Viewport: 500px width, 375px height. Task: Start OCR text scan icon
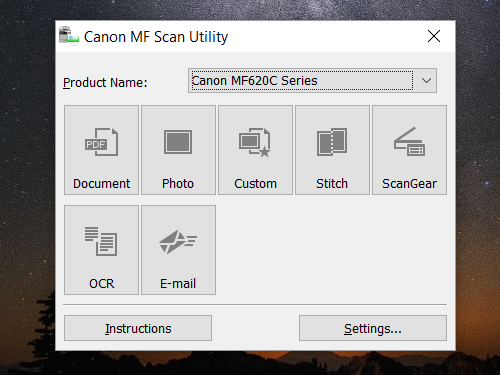point(101,241)
